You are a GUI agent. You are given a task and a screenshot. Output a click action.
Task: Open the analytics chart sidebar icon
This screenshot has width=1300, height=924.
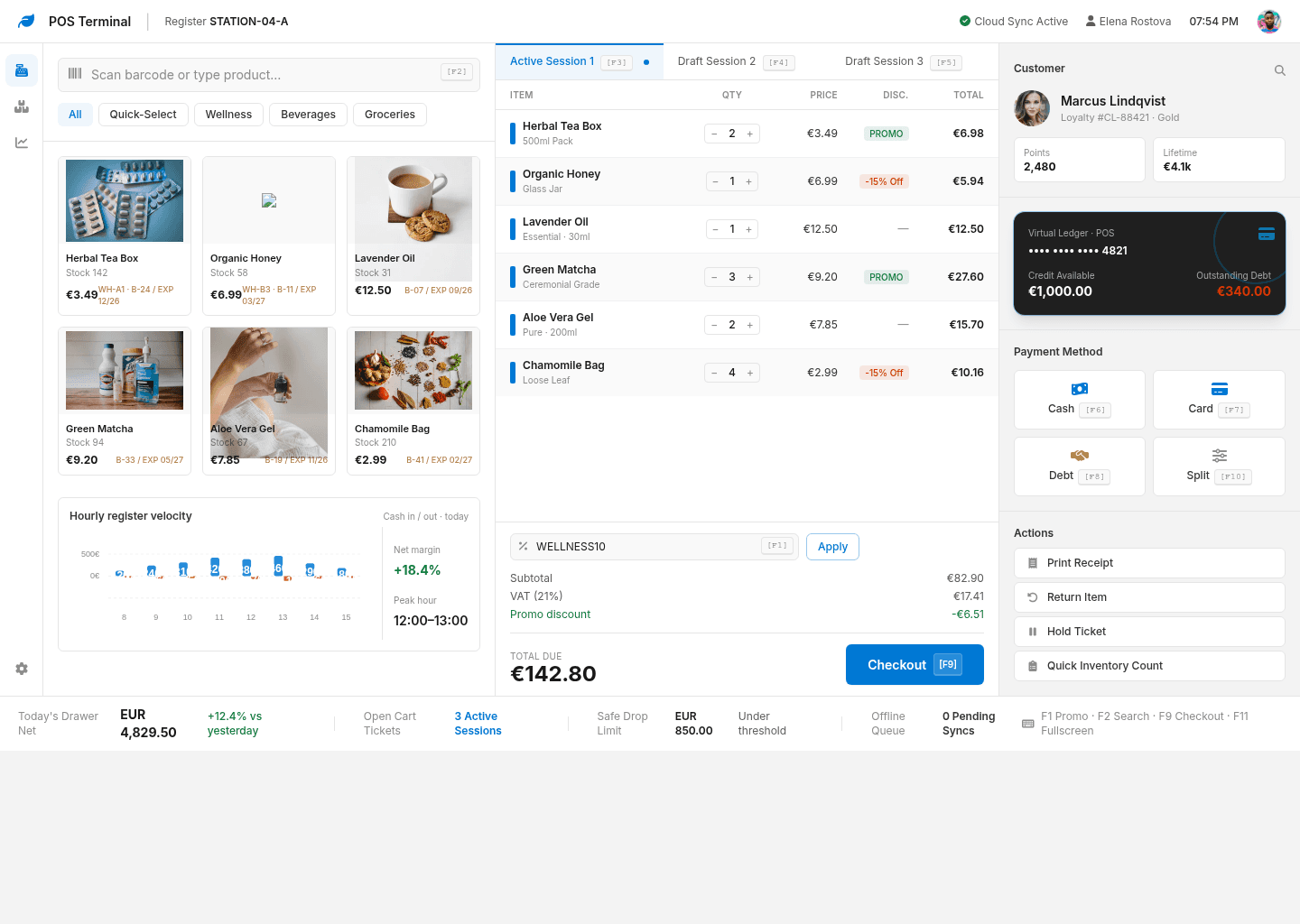(22, 143)
